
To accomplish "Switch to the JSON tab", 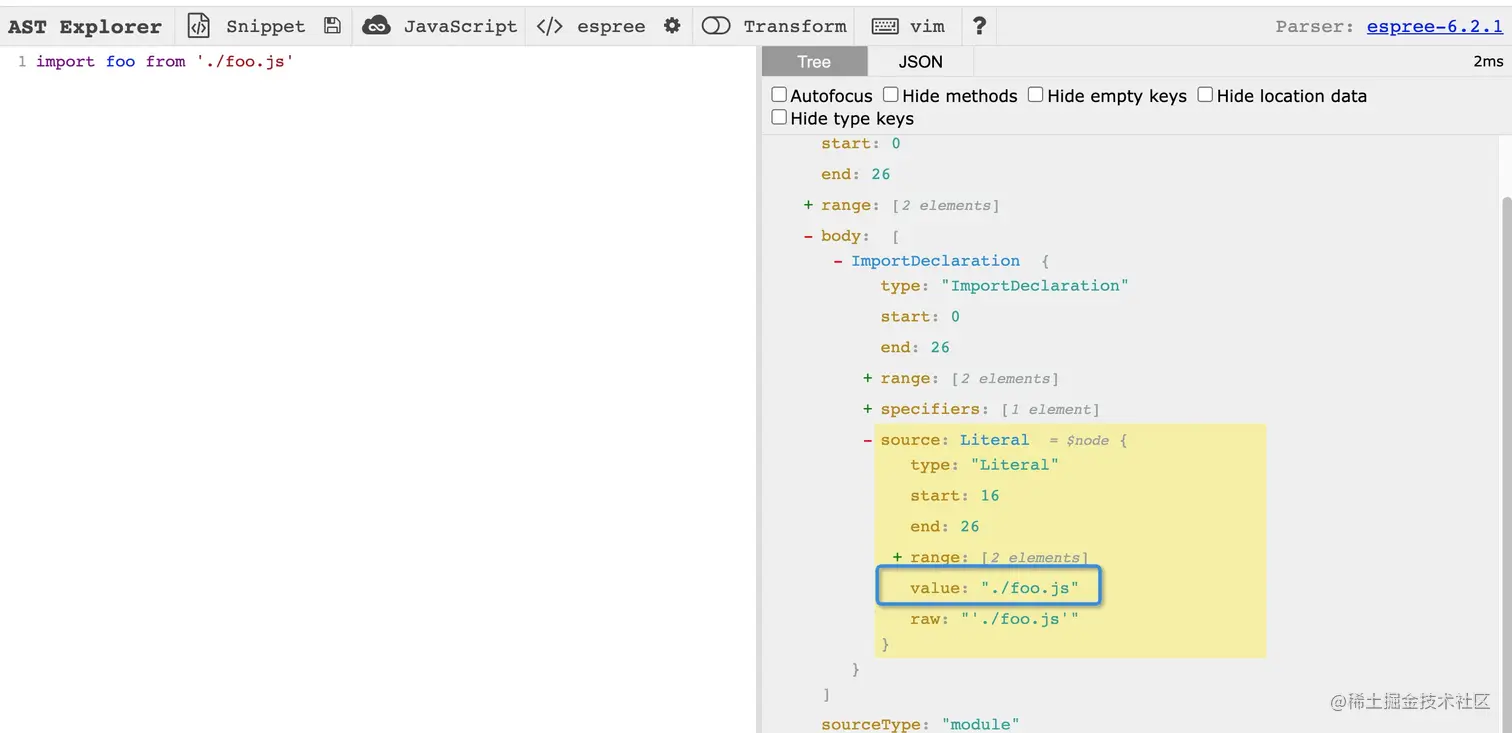I will coord(920,62).
